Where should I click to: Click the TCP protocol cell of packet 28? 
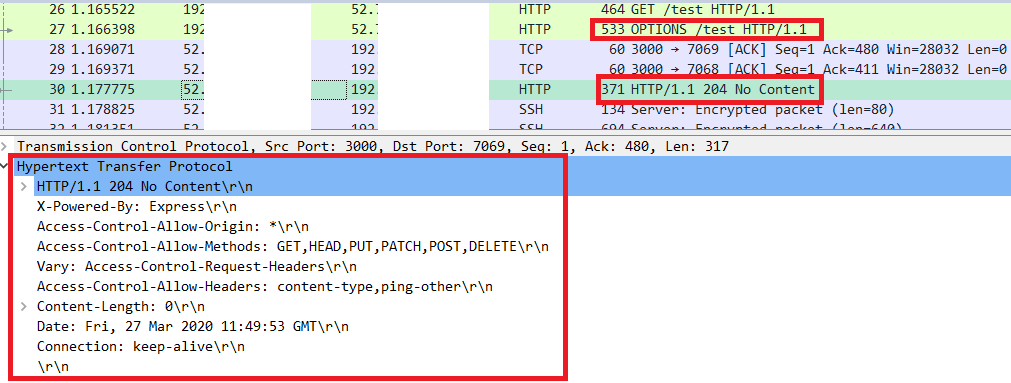[x=531, y=49]
